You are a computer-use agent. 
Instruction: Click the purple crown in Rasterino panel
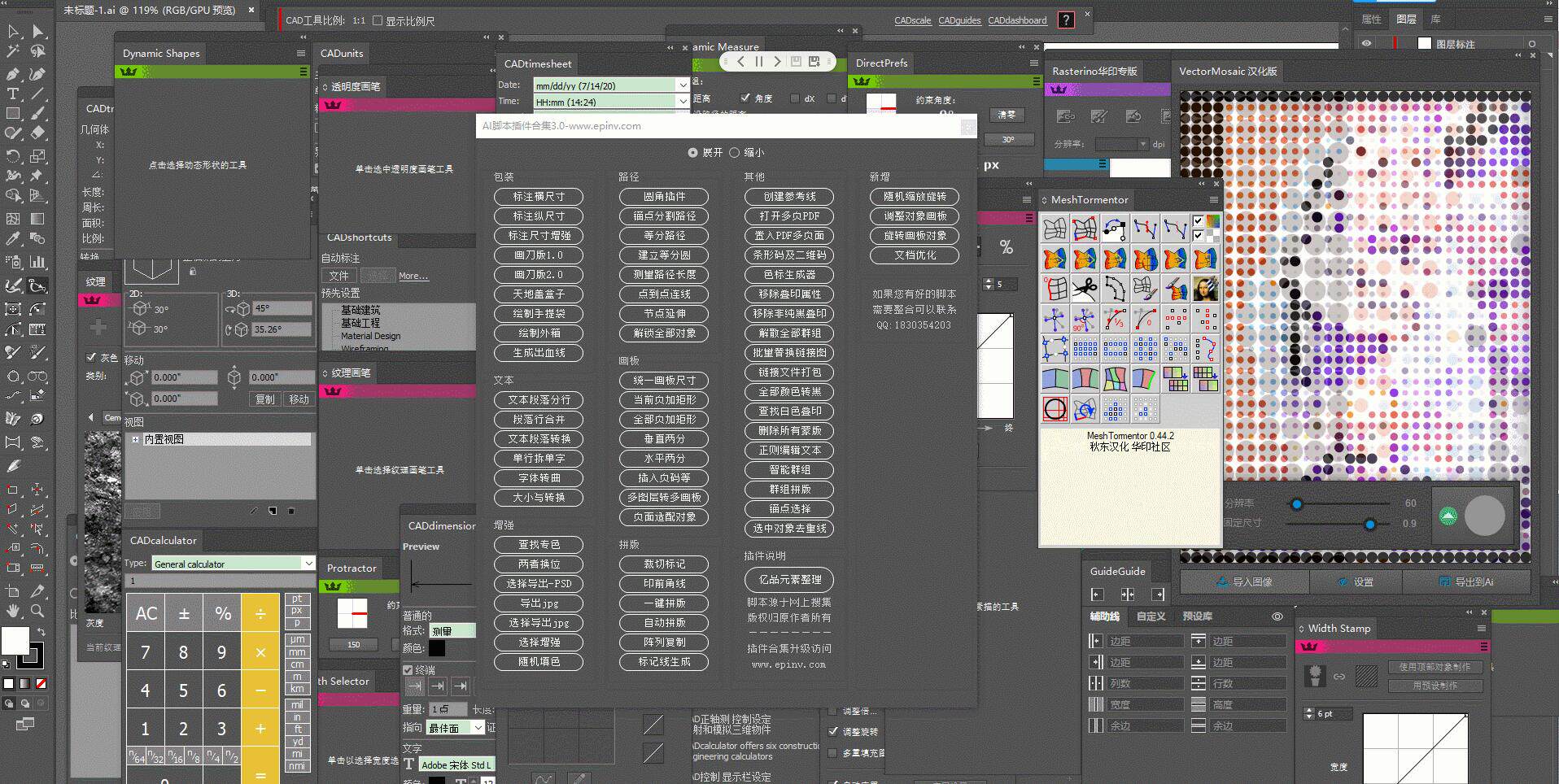click(x=1059, y=89)
